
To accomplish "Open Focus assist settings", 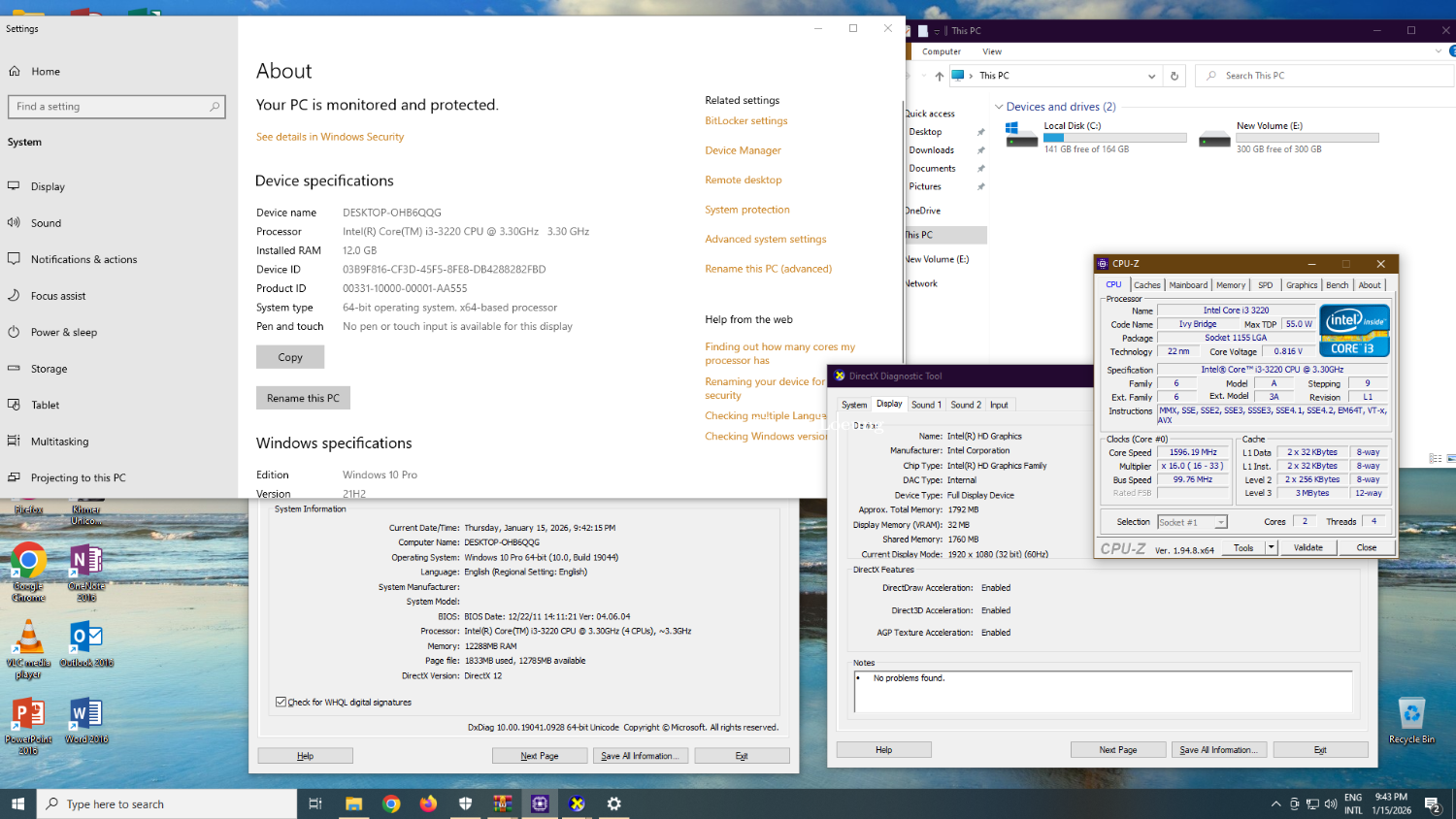I will 57,296.
